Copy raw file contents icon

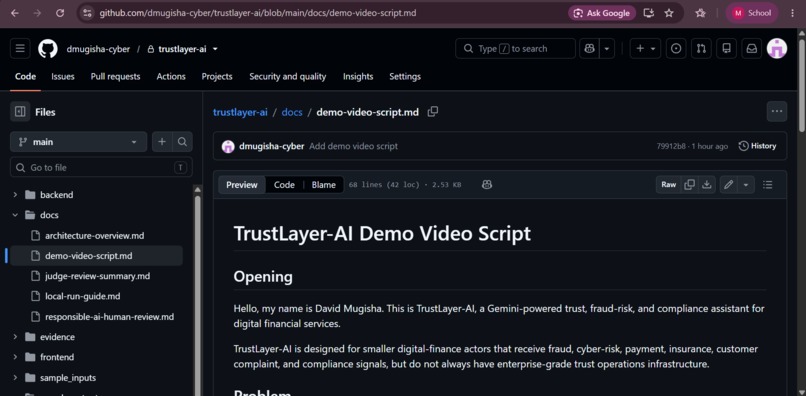pos(689,185)
